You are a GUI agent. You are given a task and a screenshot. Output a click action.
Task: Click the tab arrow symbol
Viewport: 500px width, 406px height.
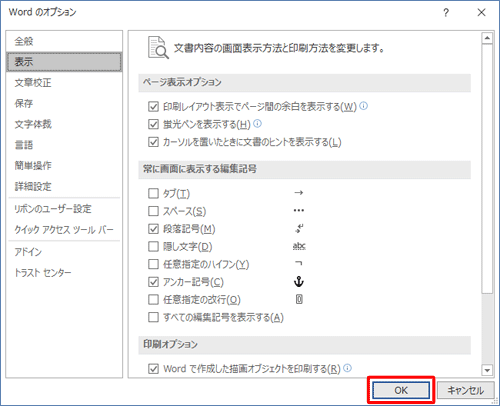(299, 193)
